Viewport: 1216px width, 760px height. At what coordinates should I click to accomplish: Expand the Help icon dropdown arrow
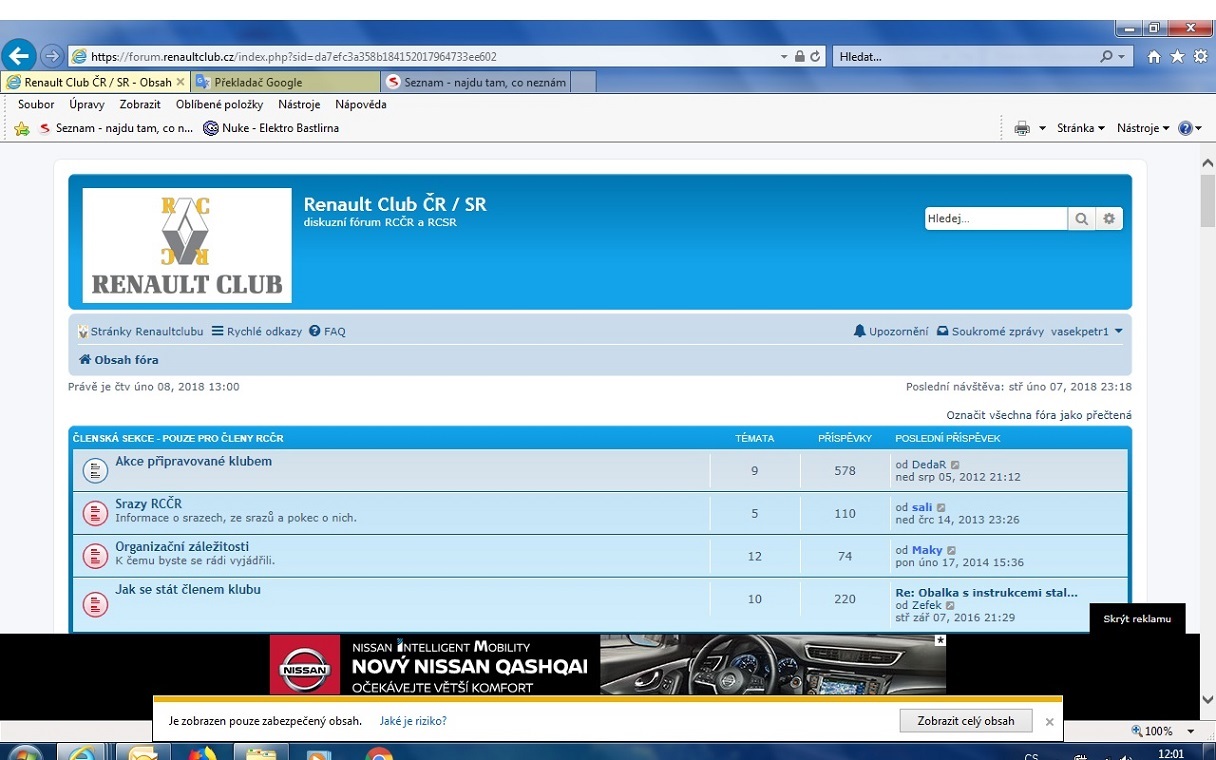click(1199, 128)
